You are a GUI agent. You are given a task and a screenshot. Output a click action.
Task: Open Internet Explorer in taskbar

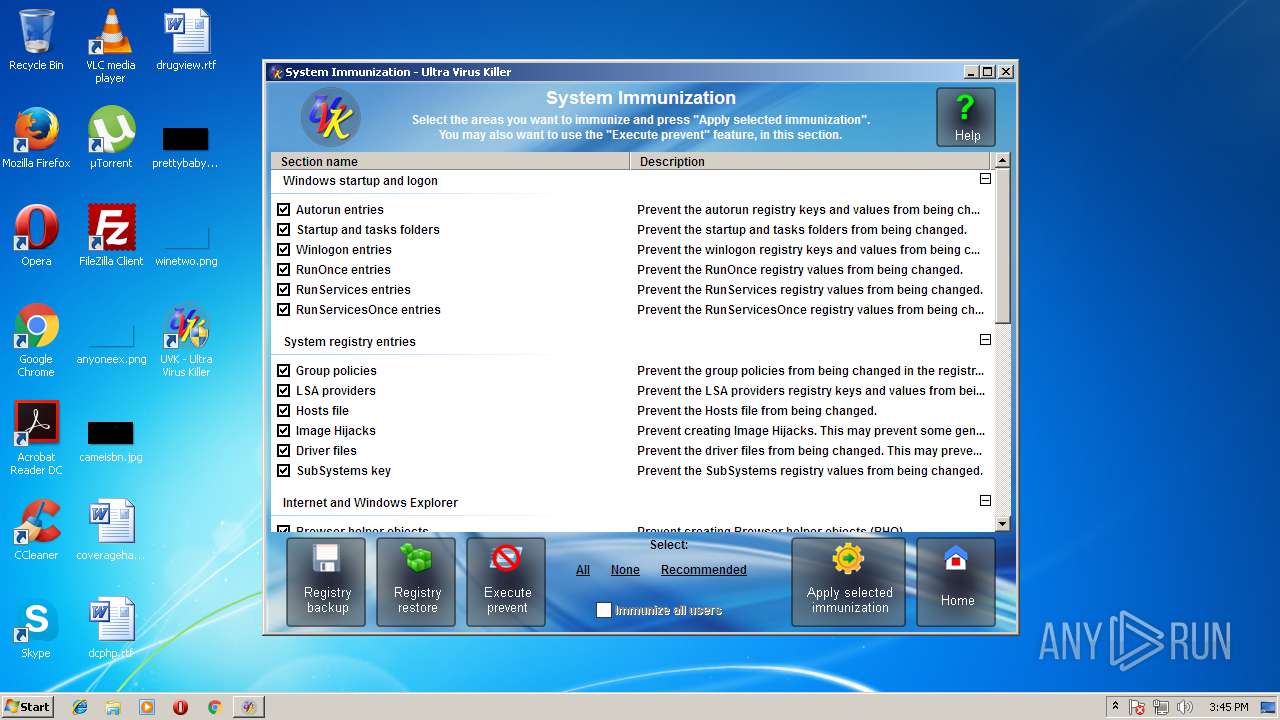tap(80, 707)
